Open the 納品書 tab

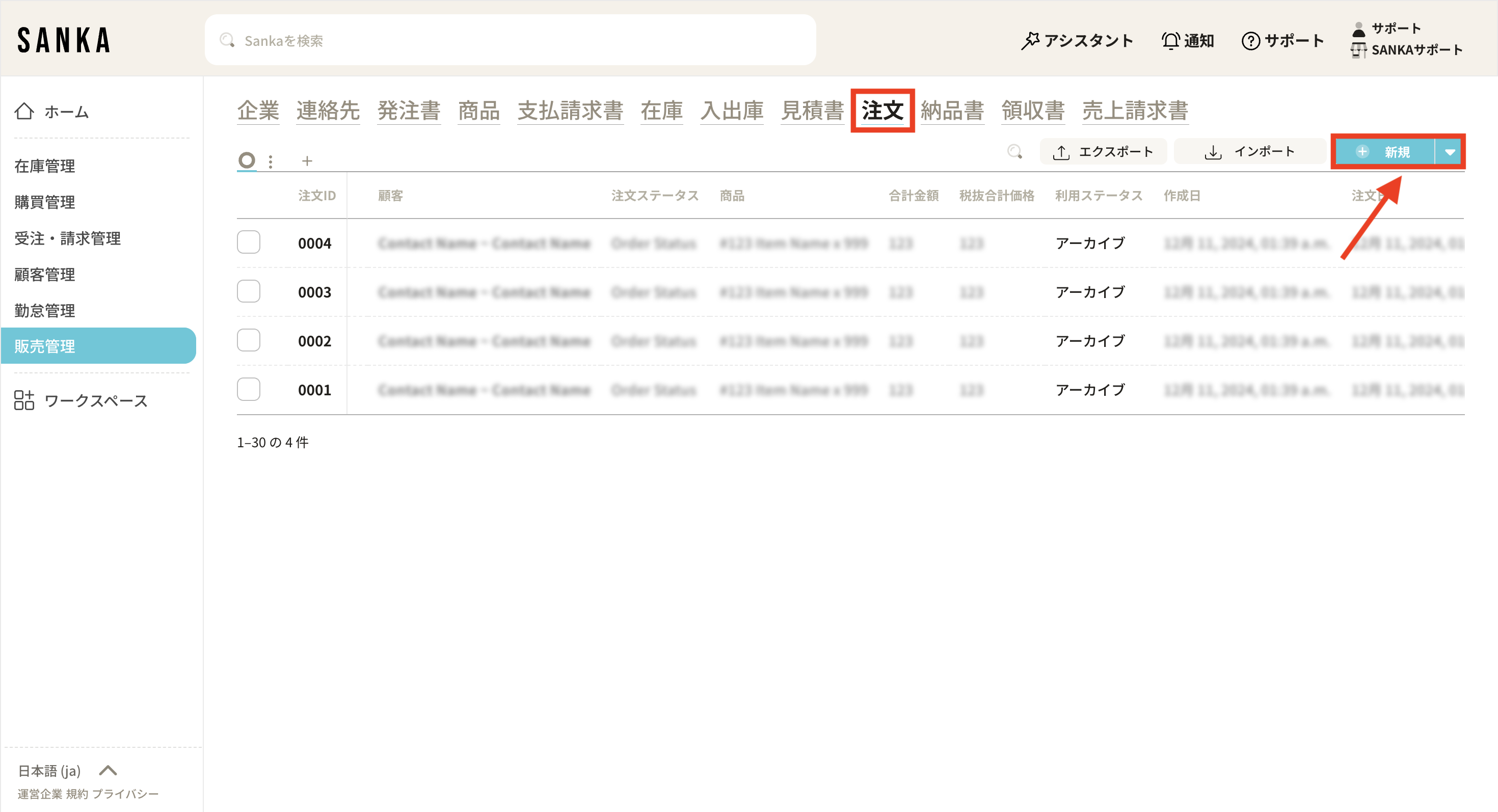tap(951, 111)
